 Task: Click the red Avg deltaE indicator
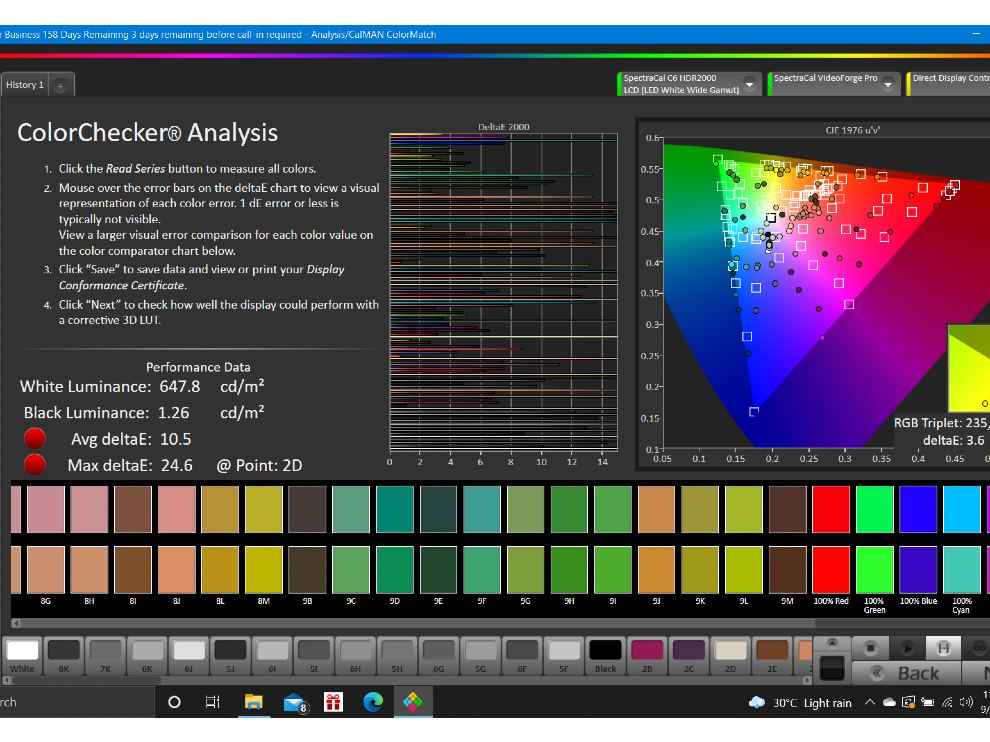tap(35, 438)
